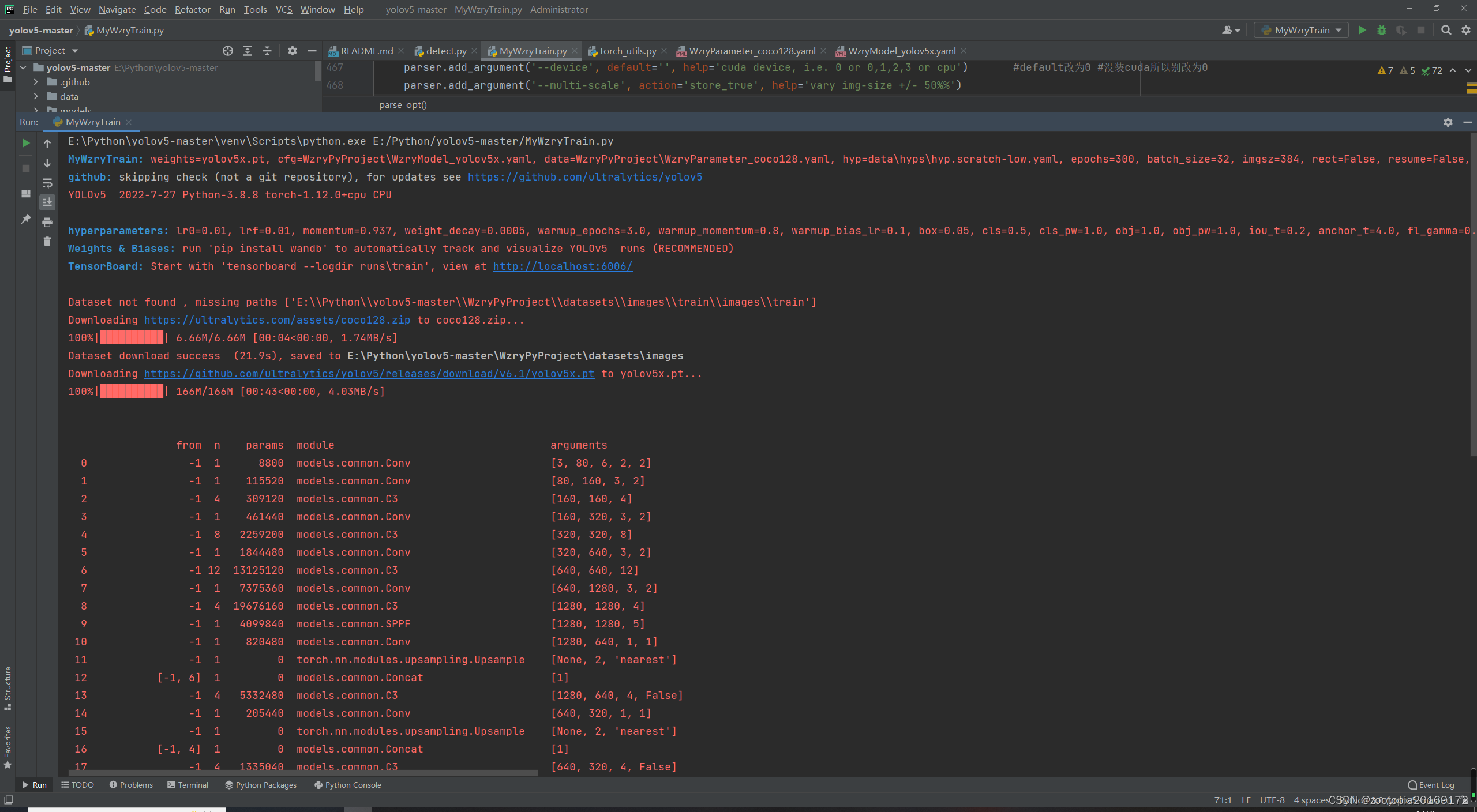Open the yolov5x.pt release download link

(x=369, y=374)
